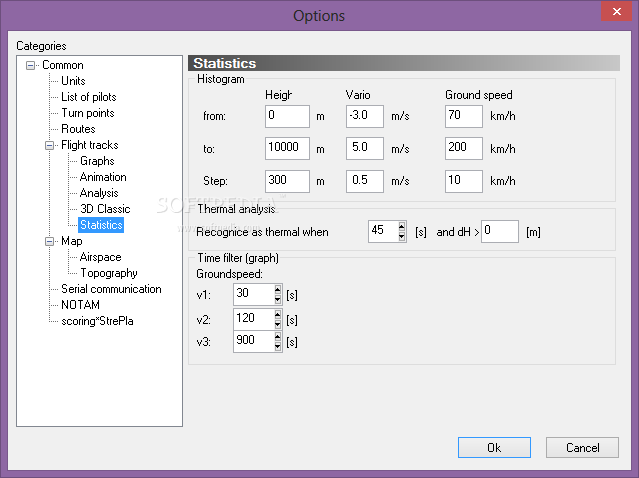Click the v2 field showing 120

pos(253,319)
